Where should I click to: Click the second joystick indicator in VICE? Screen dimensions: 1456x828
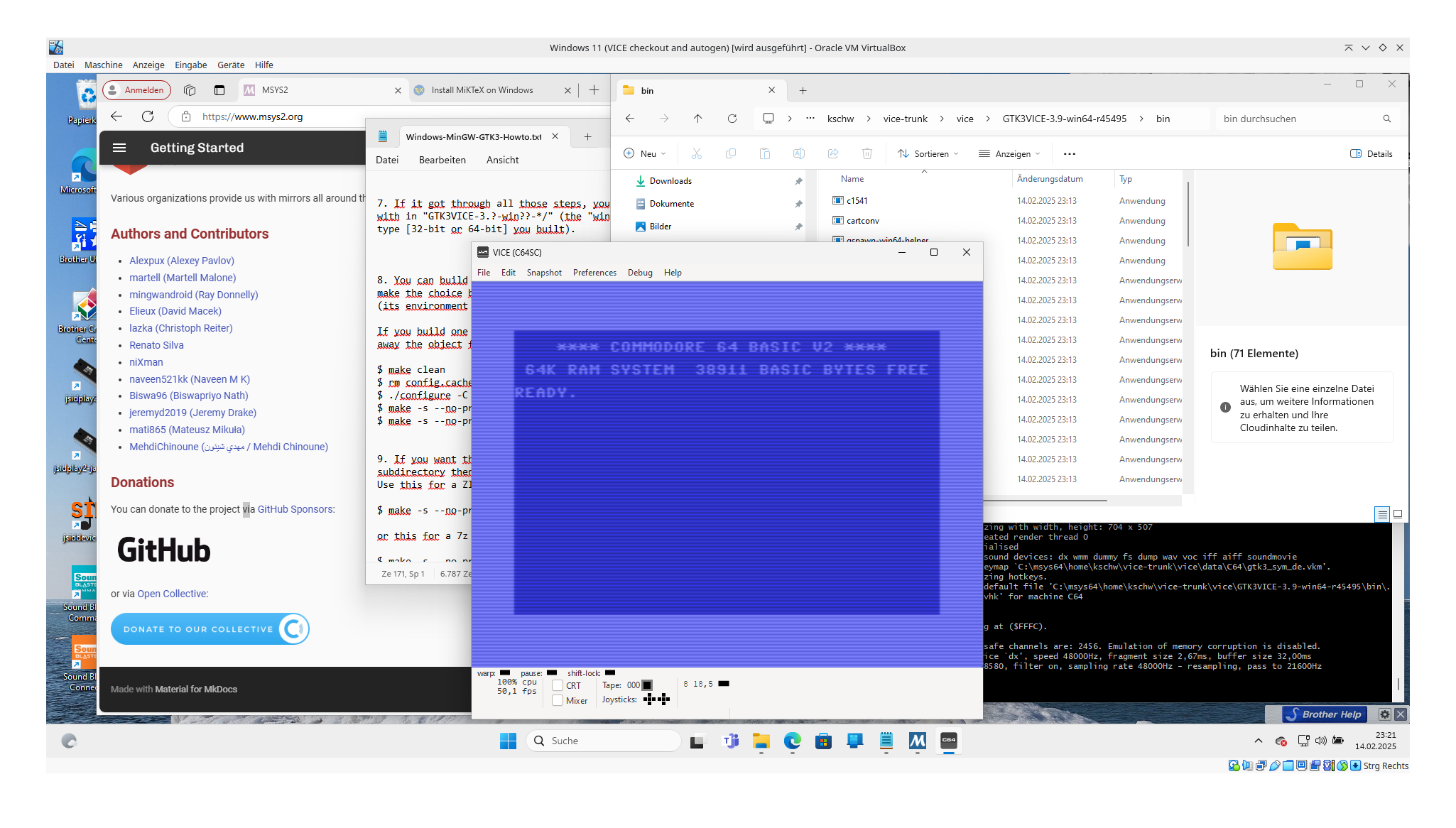[664, 699]
